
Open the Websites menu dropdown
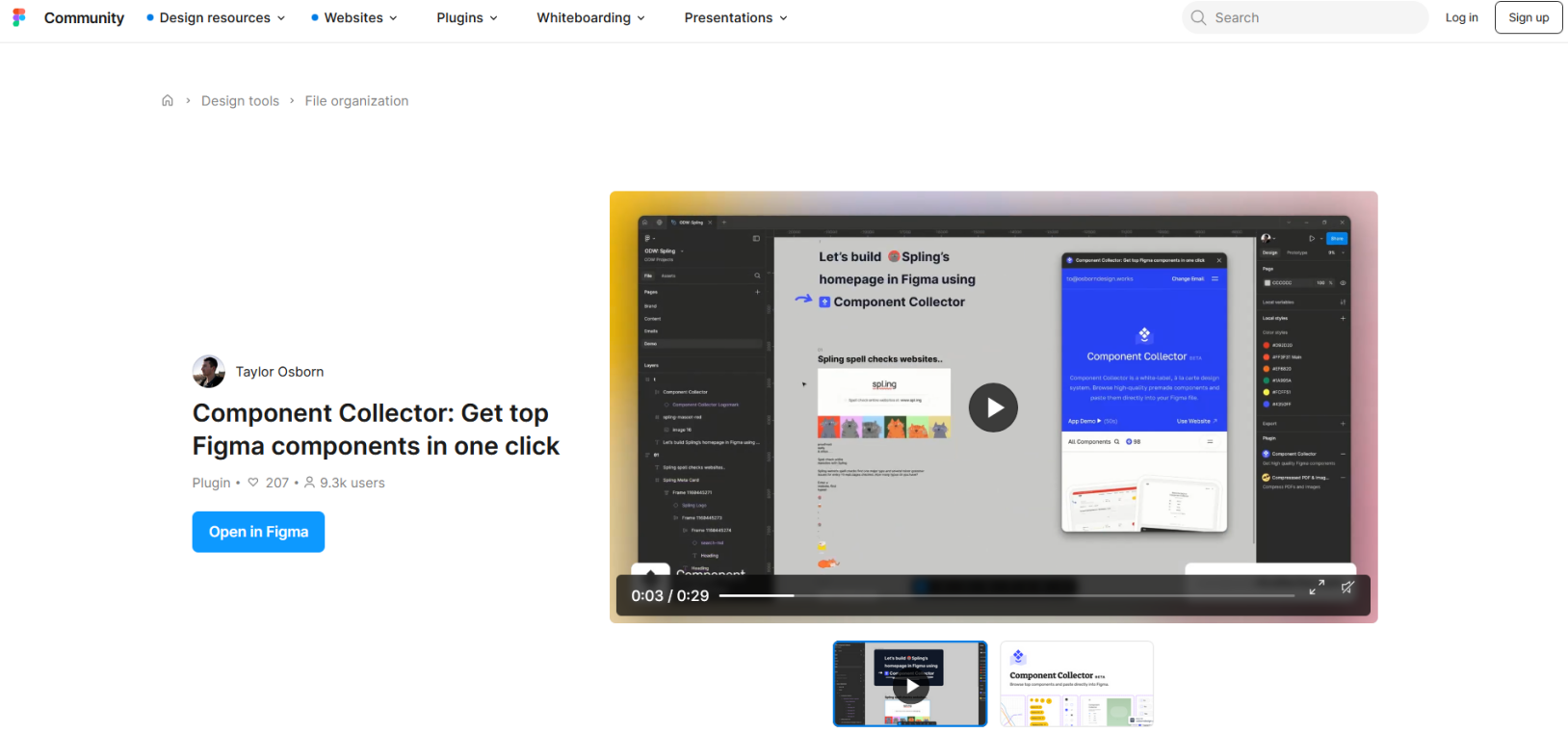354,17
